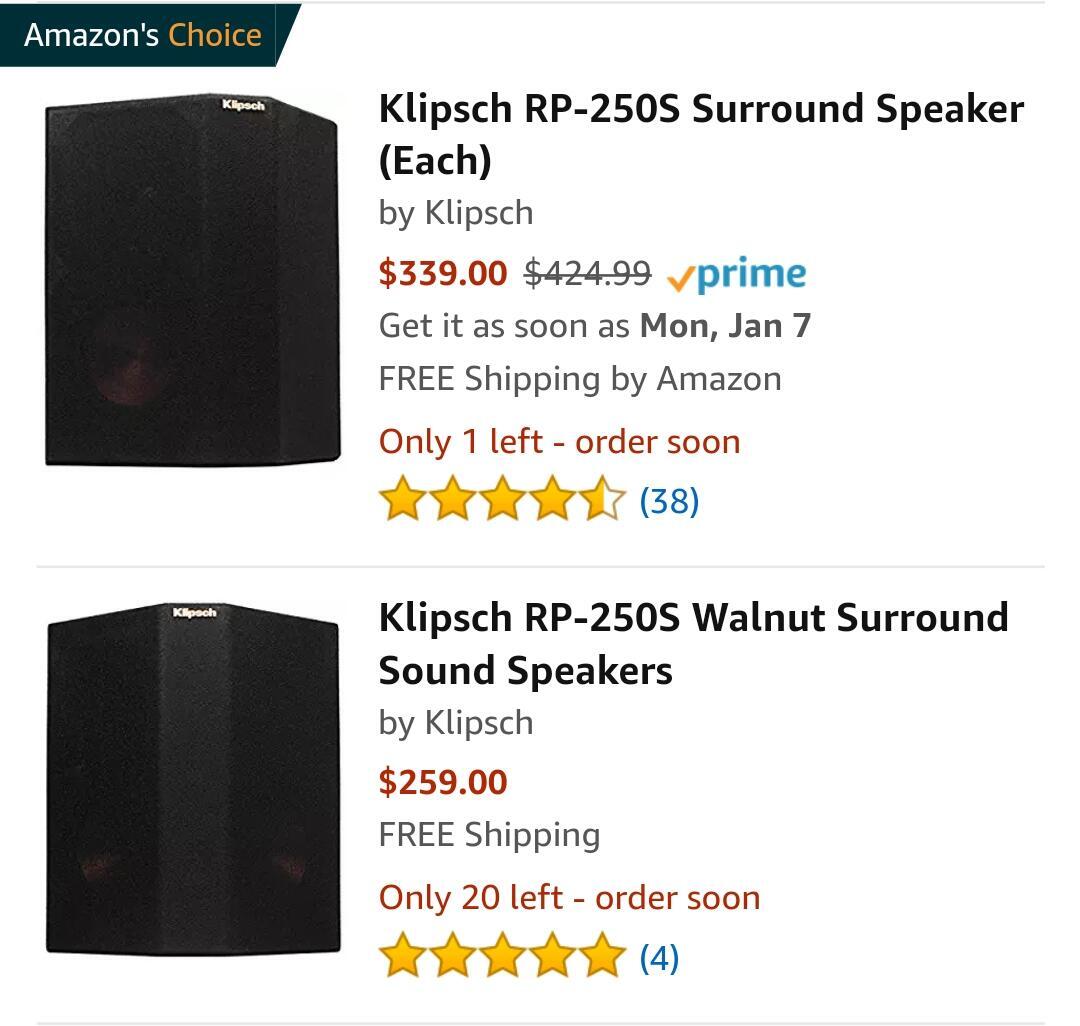Click the (4) review count

[x=659, y=957]
